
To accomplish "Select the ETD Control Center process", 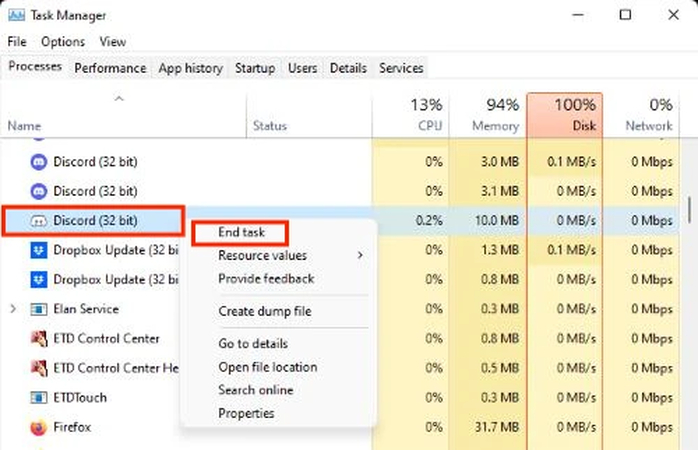I will coord(341,339).
